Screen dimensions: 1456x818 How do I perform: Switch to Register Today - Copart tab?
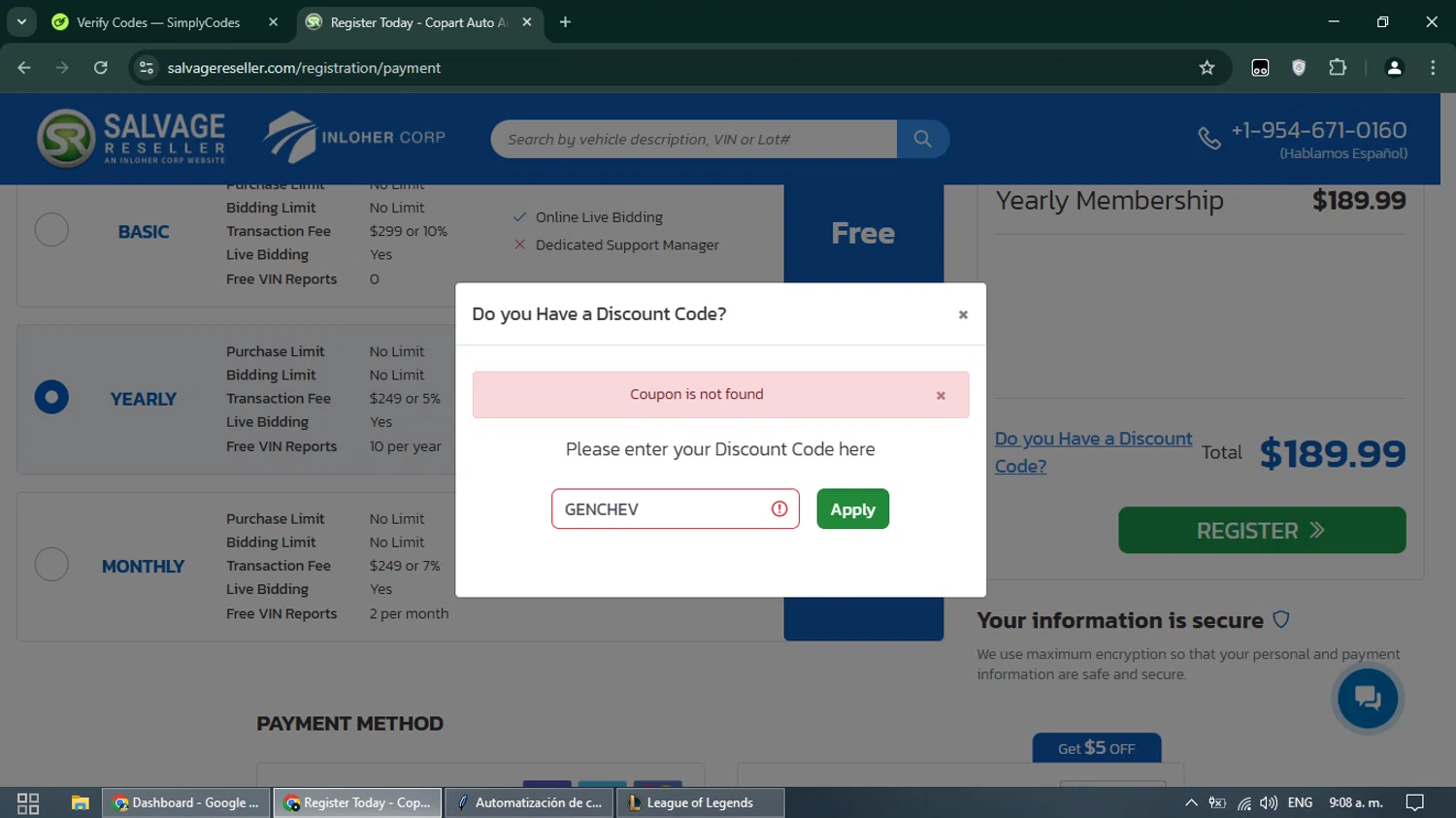click(418, 22)
